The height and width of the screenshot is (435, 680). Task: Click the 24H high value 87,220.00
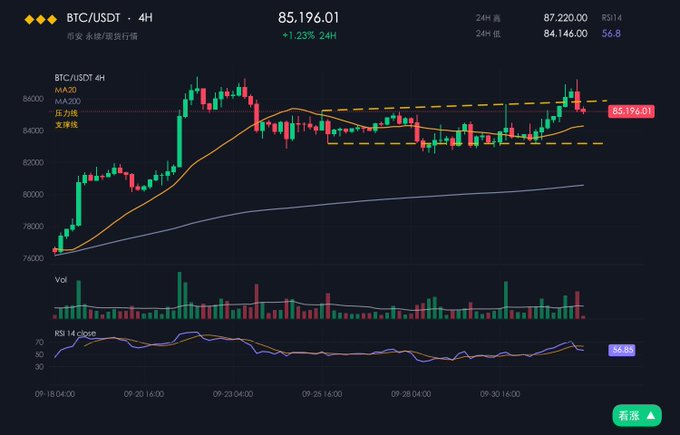[x=566, y=18]
